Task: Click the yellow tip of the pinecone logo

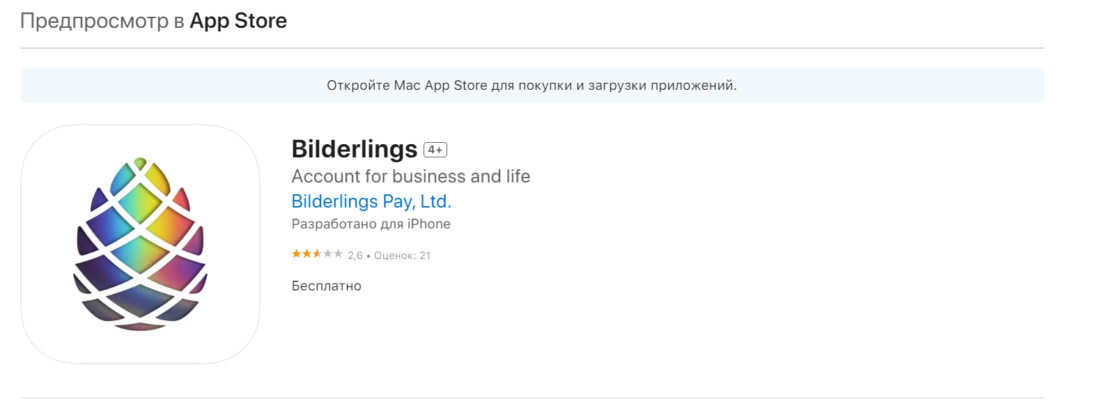Action: pyautogui.click(x=140, y=165)
